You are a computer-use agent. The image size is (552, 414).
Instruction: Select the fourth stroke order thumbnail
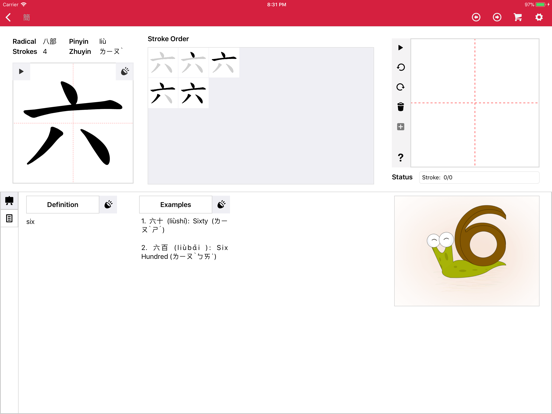pyautogui.click(x=163, y=93)
